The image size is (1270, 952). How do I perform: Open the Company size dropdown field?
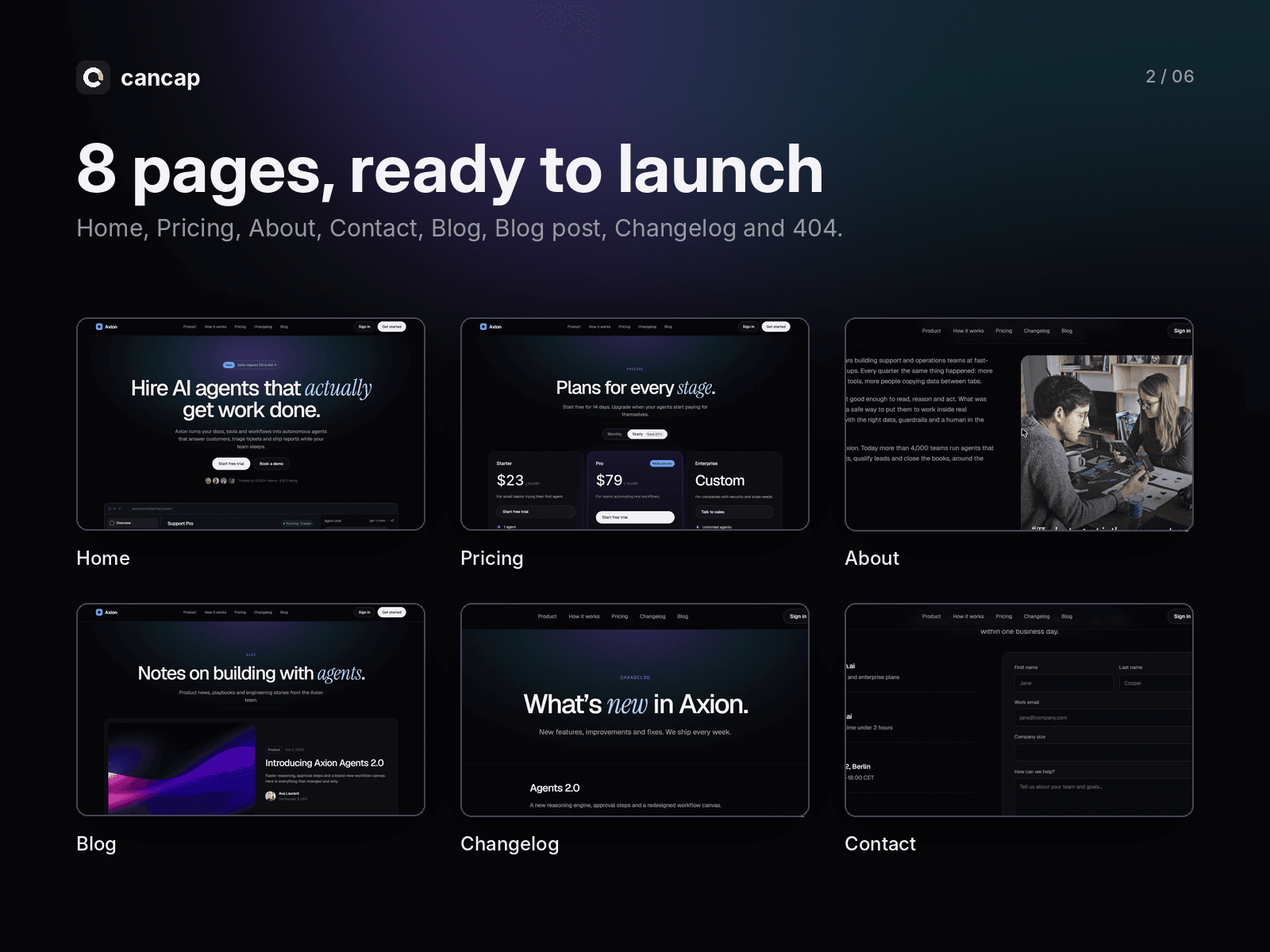coord(1103,753)
